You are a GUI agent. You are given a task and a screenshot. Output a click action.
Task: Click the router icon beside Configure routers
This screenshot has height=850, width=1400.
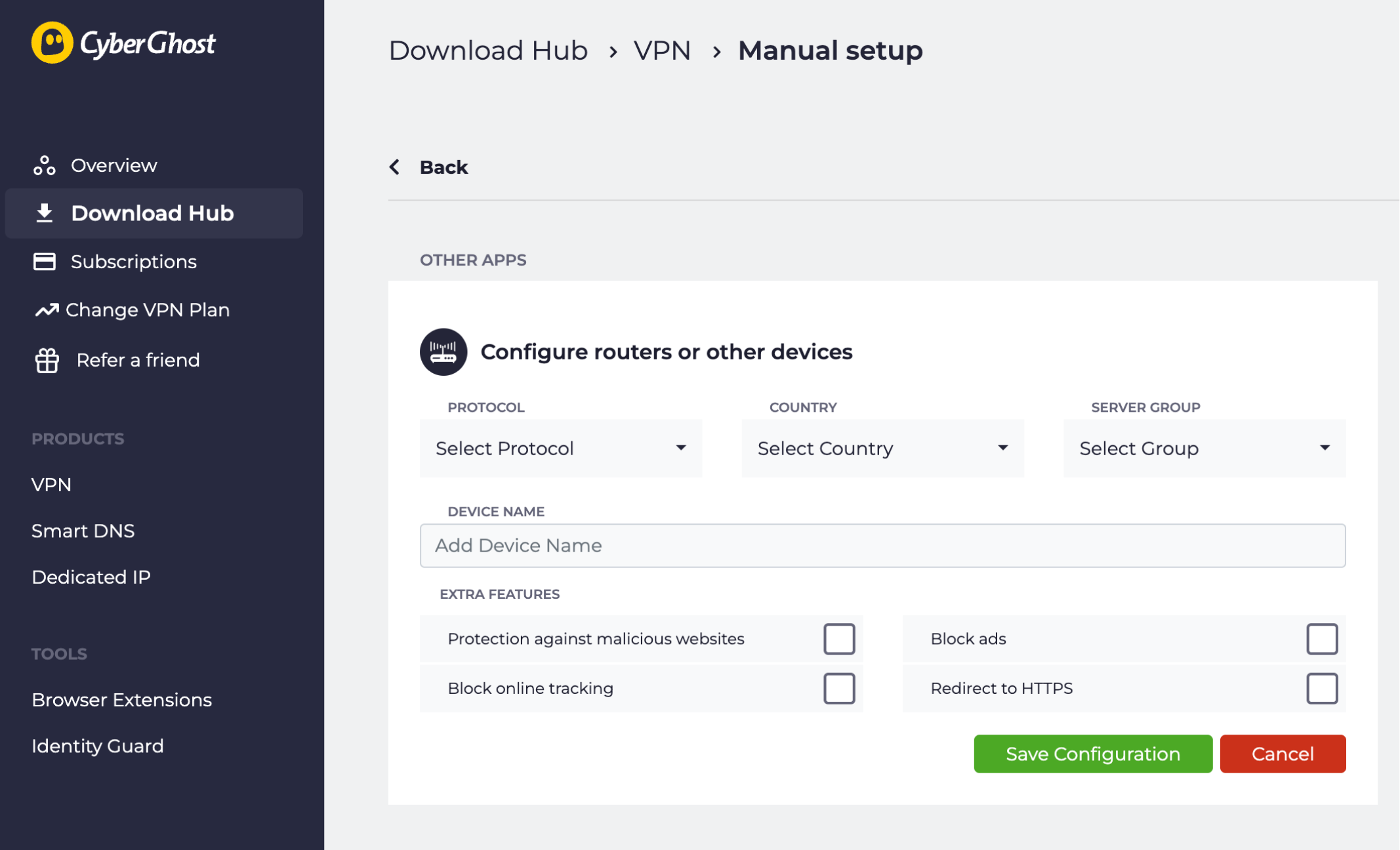click(x=443, y=352)
